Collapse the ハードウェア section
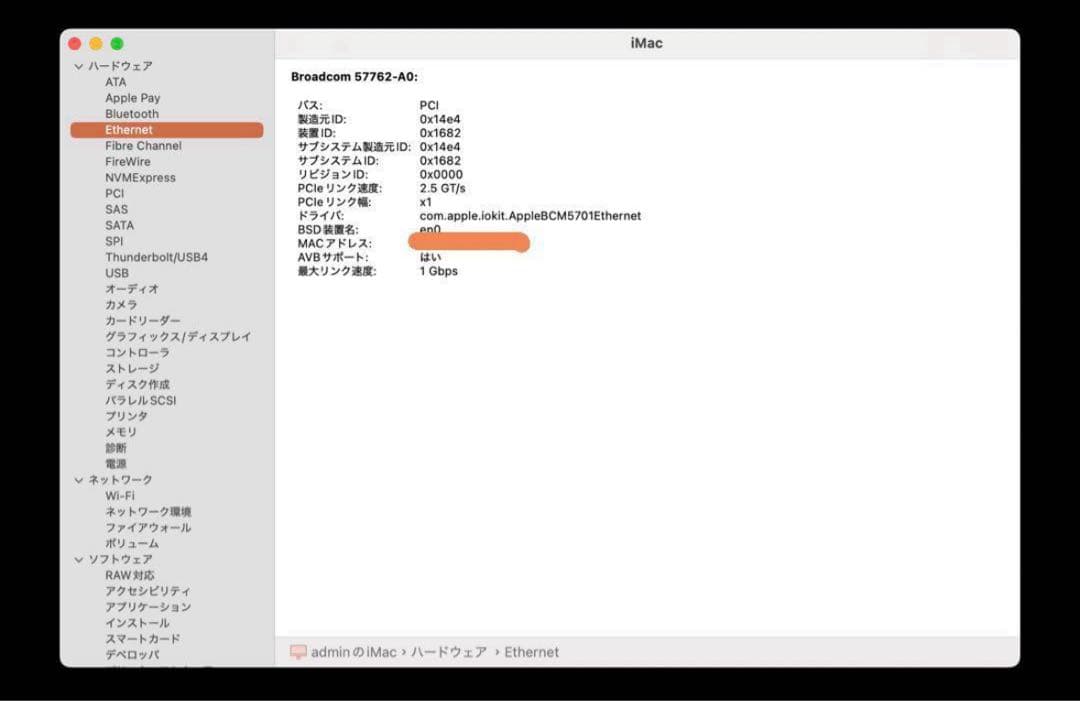 78,65
